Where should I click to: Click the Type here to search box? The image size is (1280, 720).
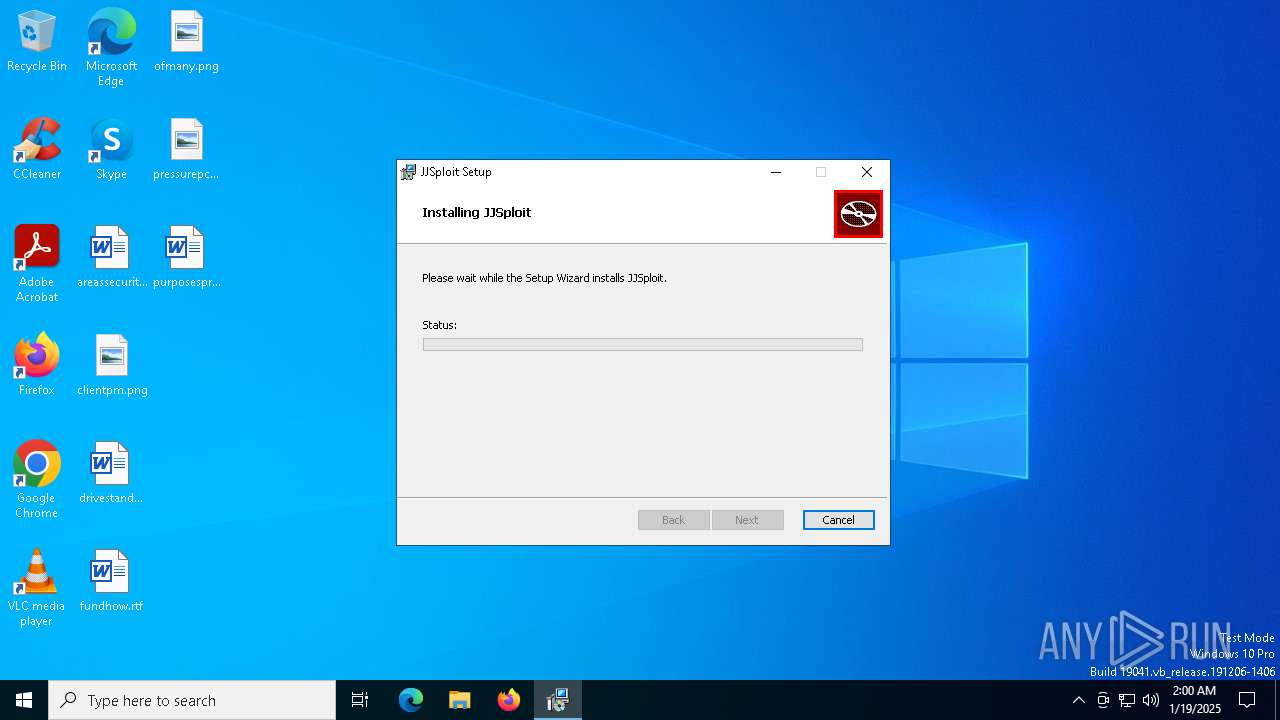click(192, 700)
